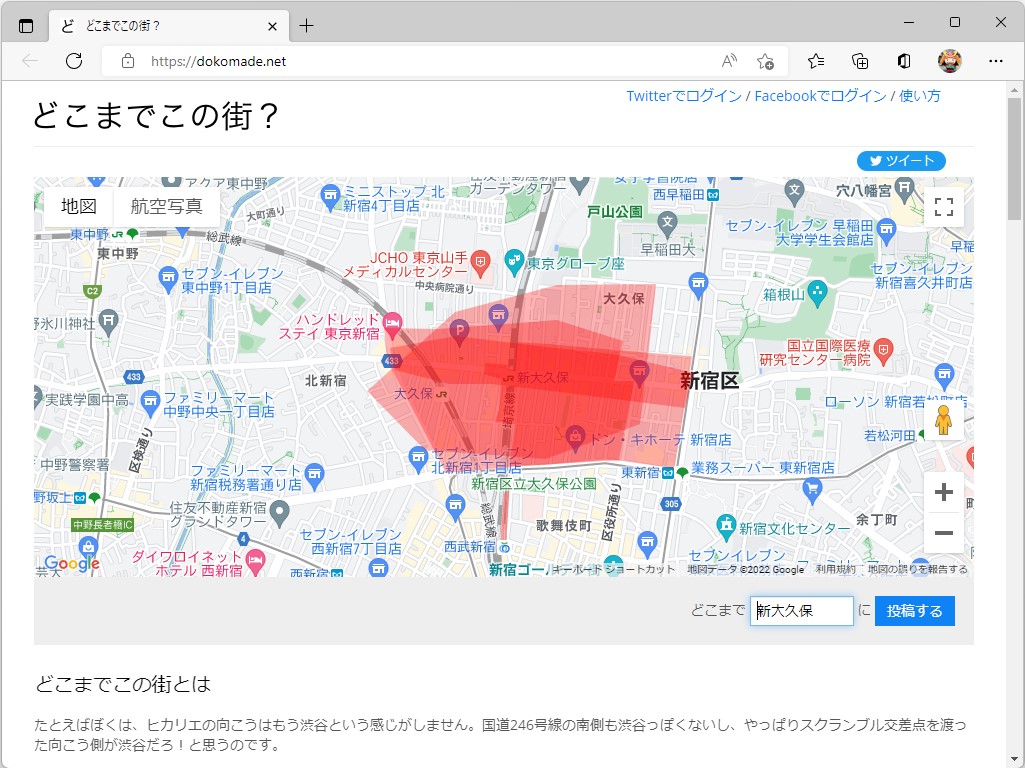This screenshot has height=768, width=1025.
Task: Click the ツイート share button
Action: (x=900, y=161)
